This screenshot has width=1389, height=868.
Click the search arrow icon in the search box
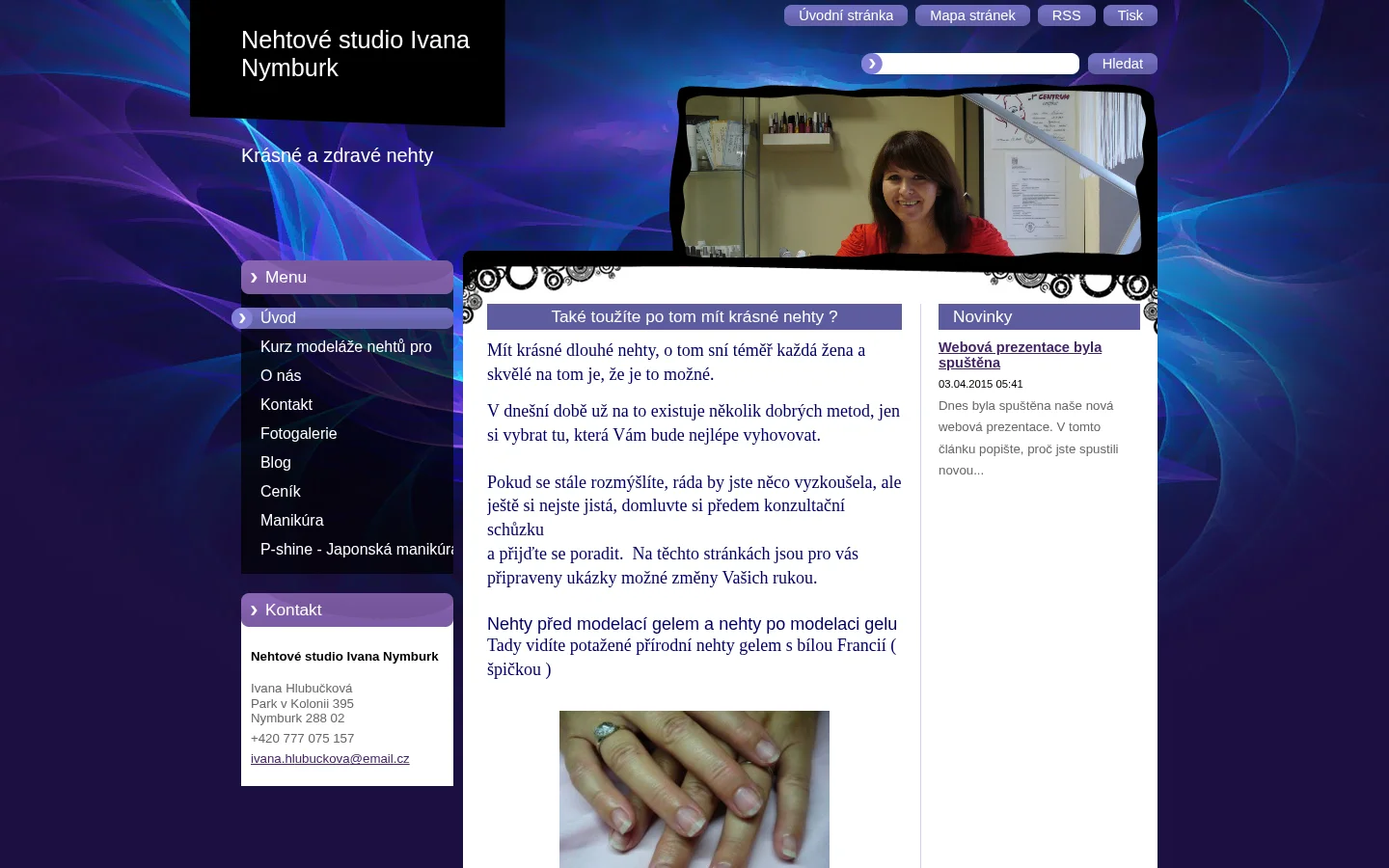click(x=872, y=64)
